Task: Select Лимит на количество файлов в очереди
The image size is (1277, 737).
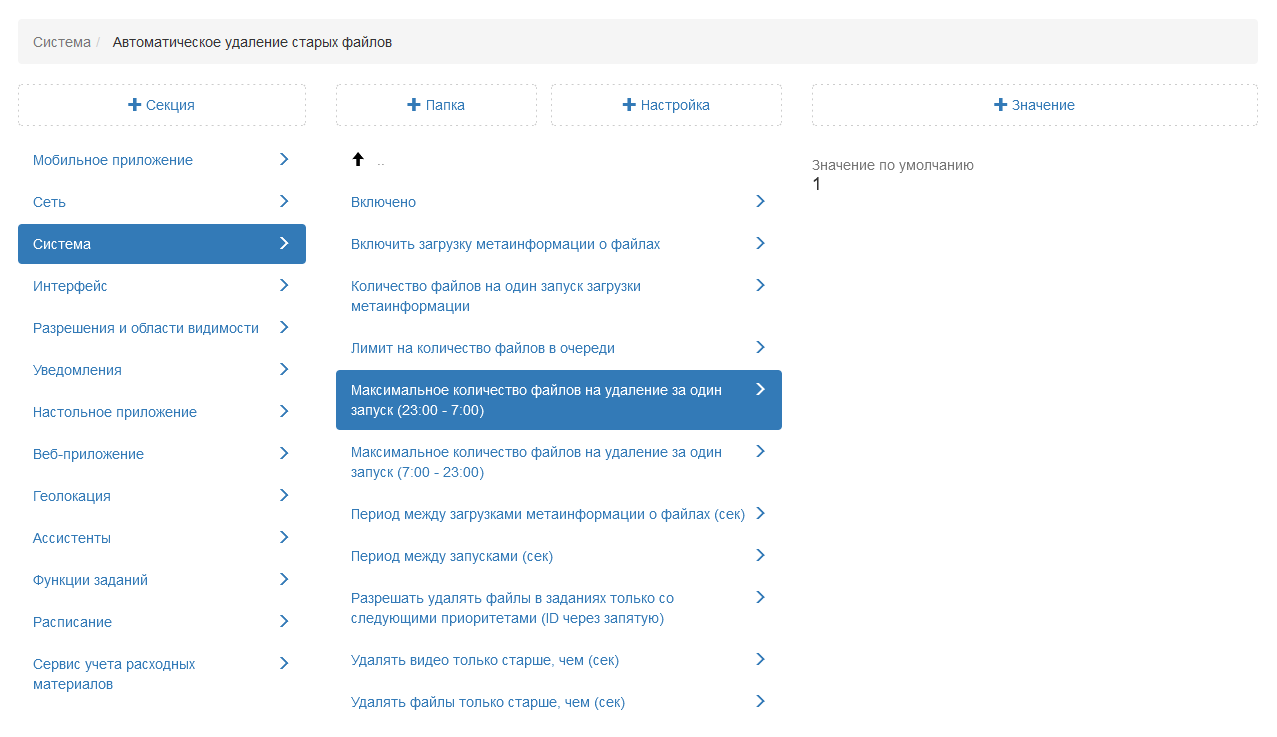Action: pyautogui.click(x=482, y=348)
